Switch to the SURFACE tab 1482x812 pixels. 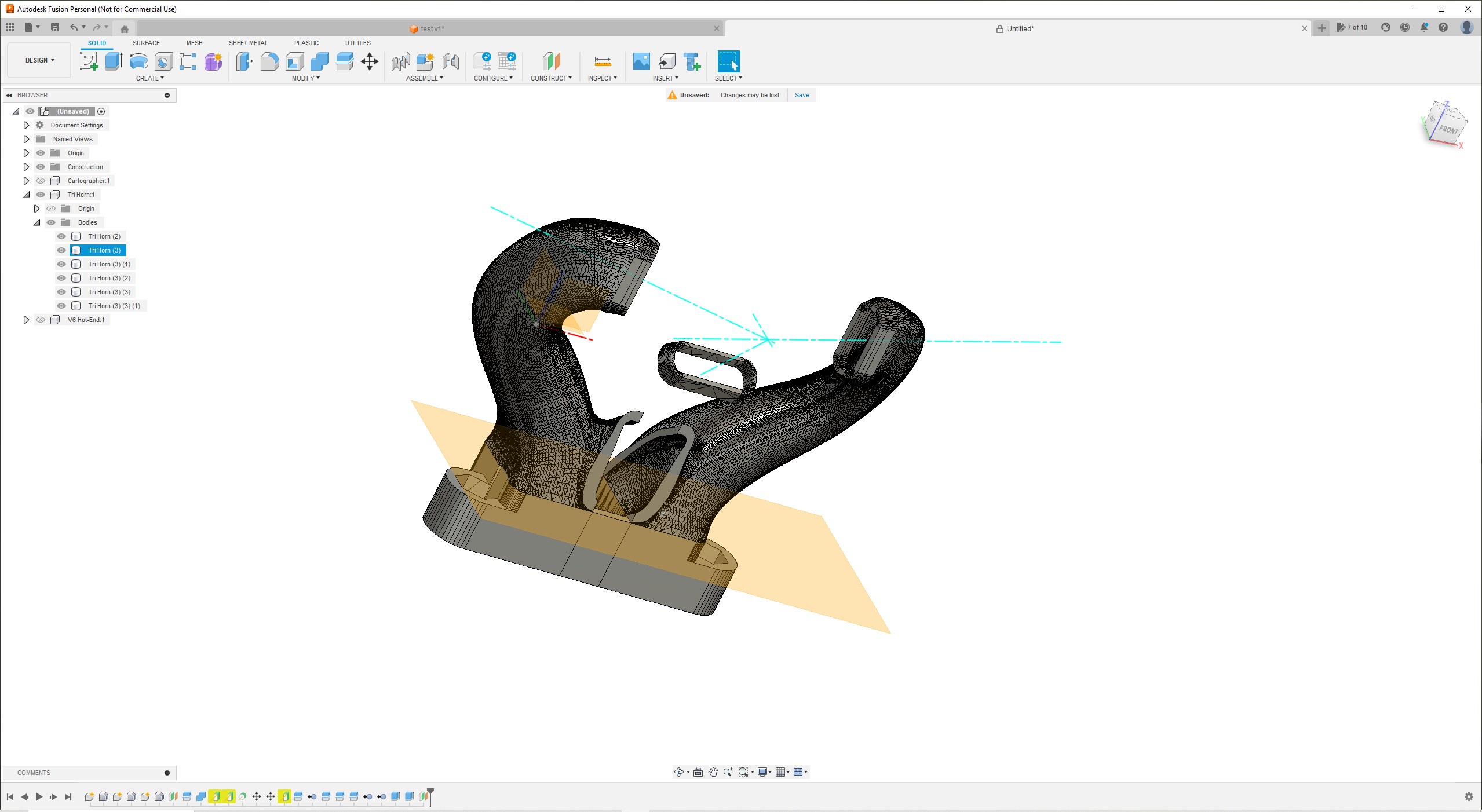point(146,43)
